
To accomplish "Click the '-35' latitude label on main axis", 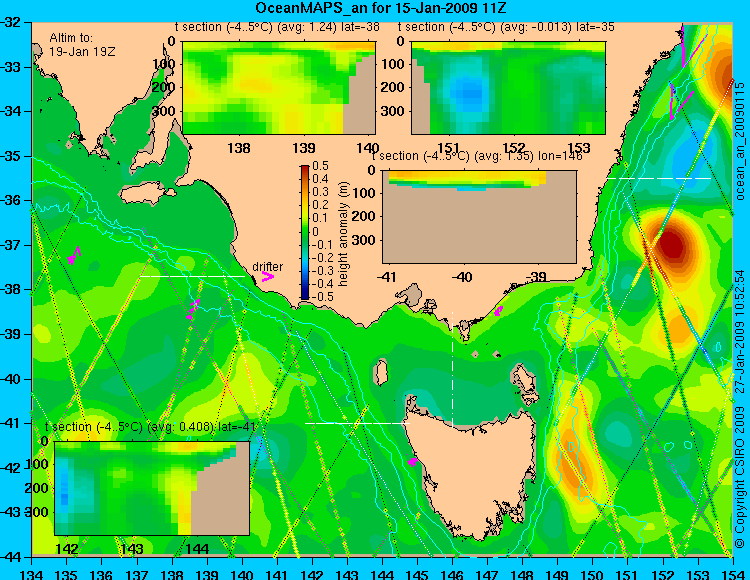I will click(11, 156).
